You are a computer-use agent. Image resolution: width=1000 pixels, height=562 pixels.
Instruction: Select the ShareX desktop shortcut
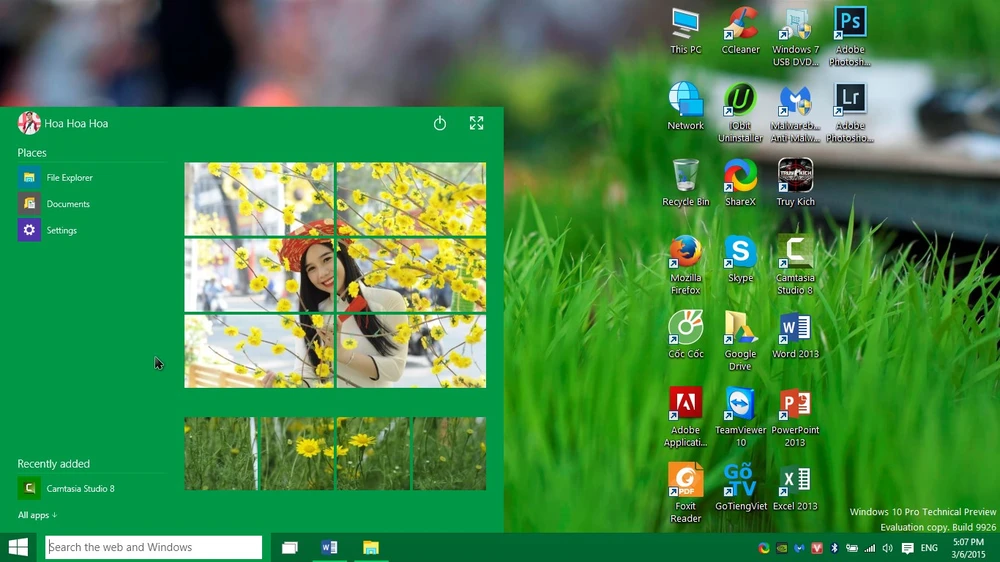pyautogui.click(x=740, y=183)
